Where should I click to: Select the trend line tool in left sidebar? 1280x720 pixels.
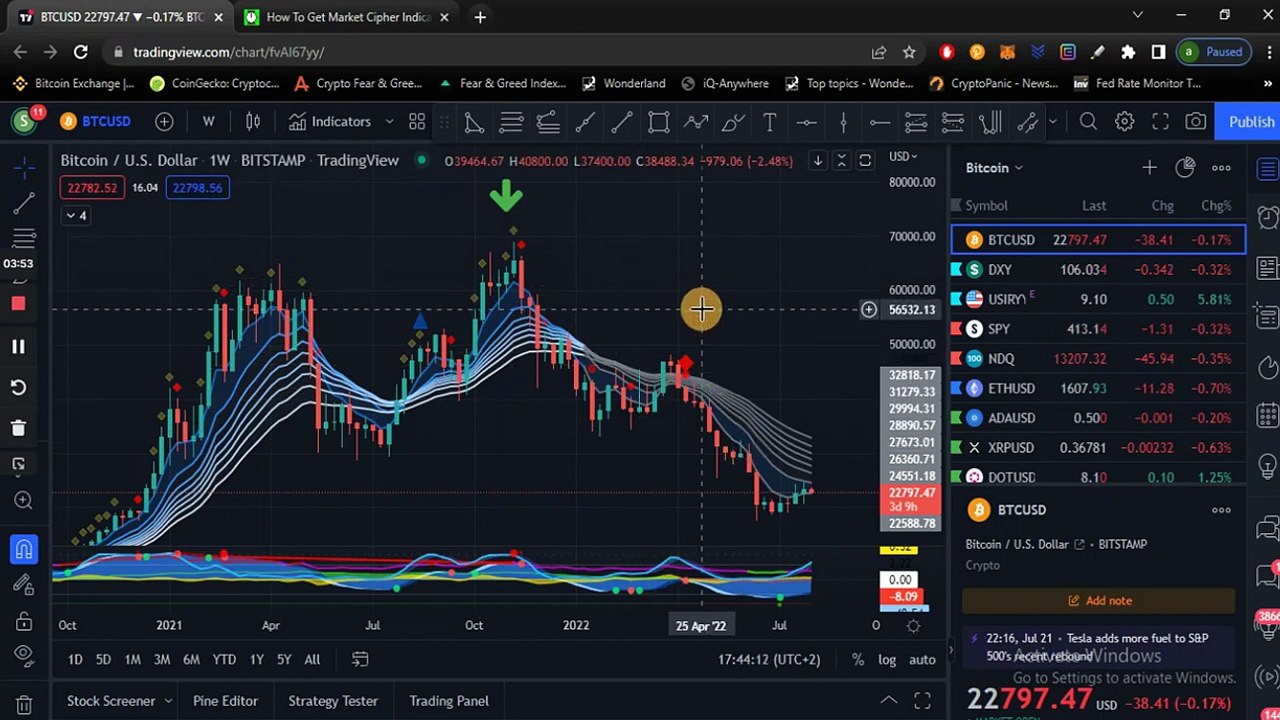tap(24, 204)
